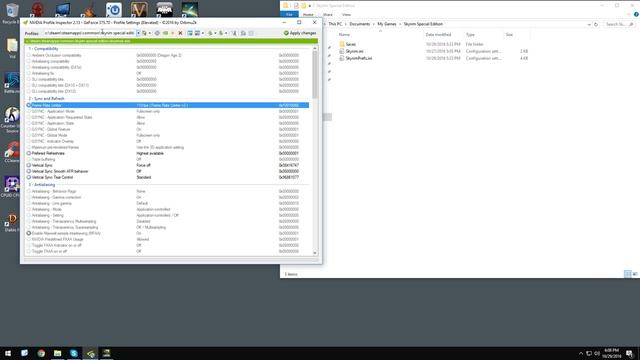Click the Inspector vertical scrollbar thumb

(x=315, y=74)
